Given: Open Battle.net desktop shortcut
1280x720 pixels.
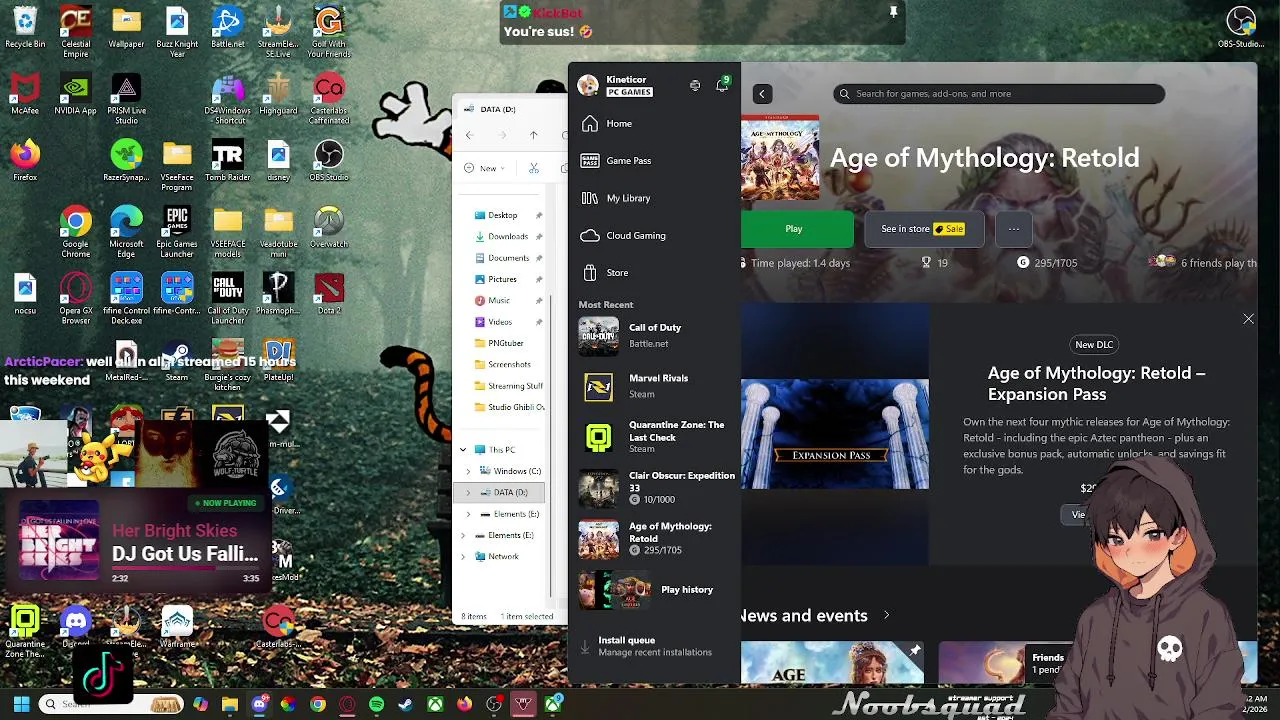Looking at the screenshot, I should 228,28.
